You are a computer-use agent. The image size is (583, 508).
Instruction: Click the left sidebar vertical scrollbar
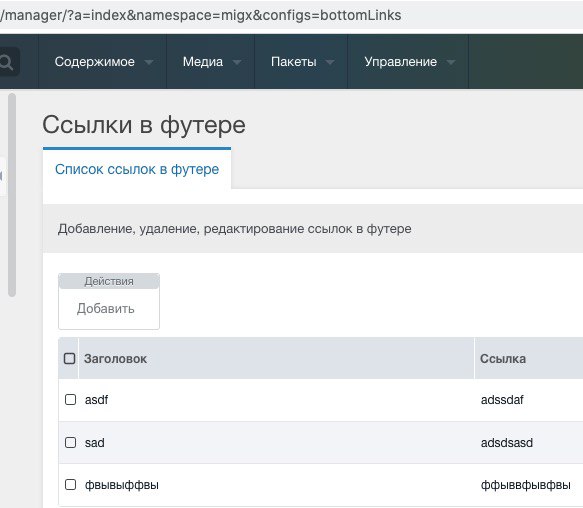[x=12, y=195]
